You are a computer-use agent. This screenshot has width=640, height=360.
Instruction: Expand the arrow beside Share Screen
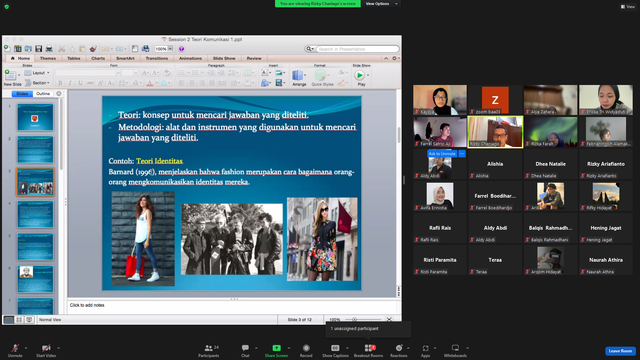289,348
